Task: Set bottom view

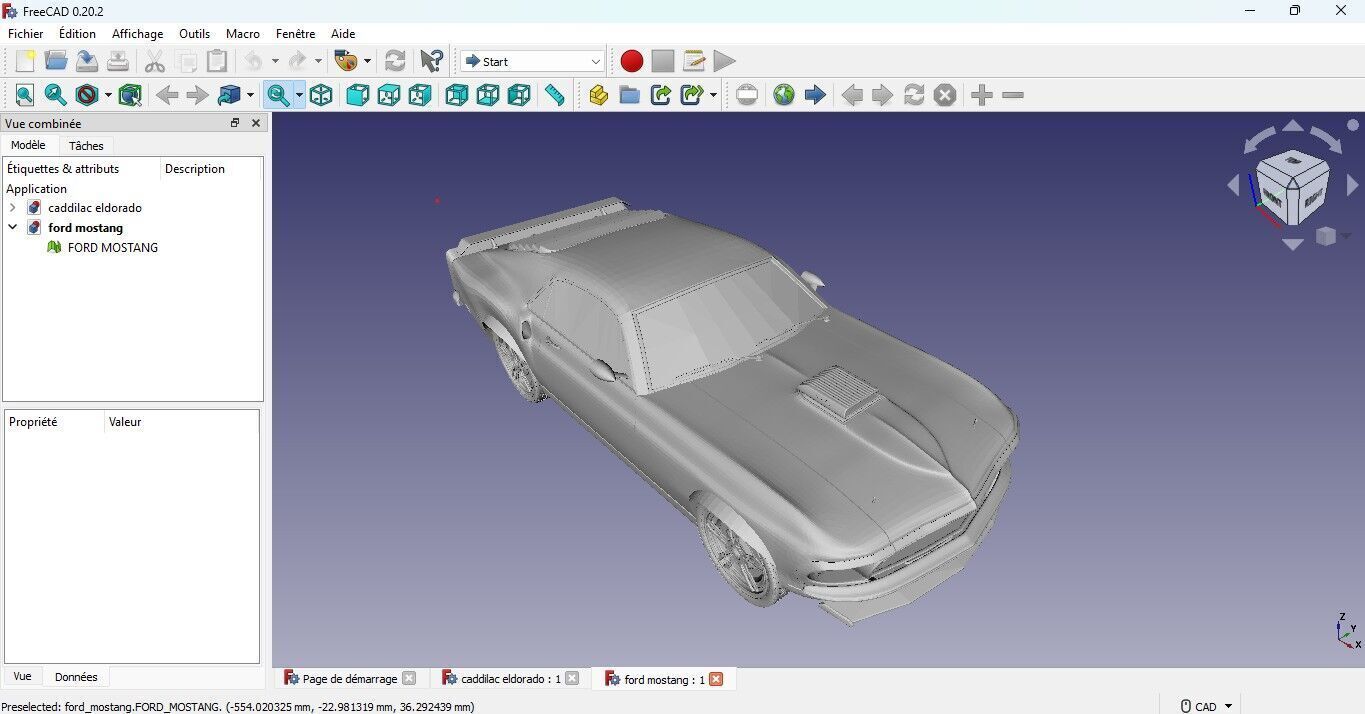Action: 488,95
